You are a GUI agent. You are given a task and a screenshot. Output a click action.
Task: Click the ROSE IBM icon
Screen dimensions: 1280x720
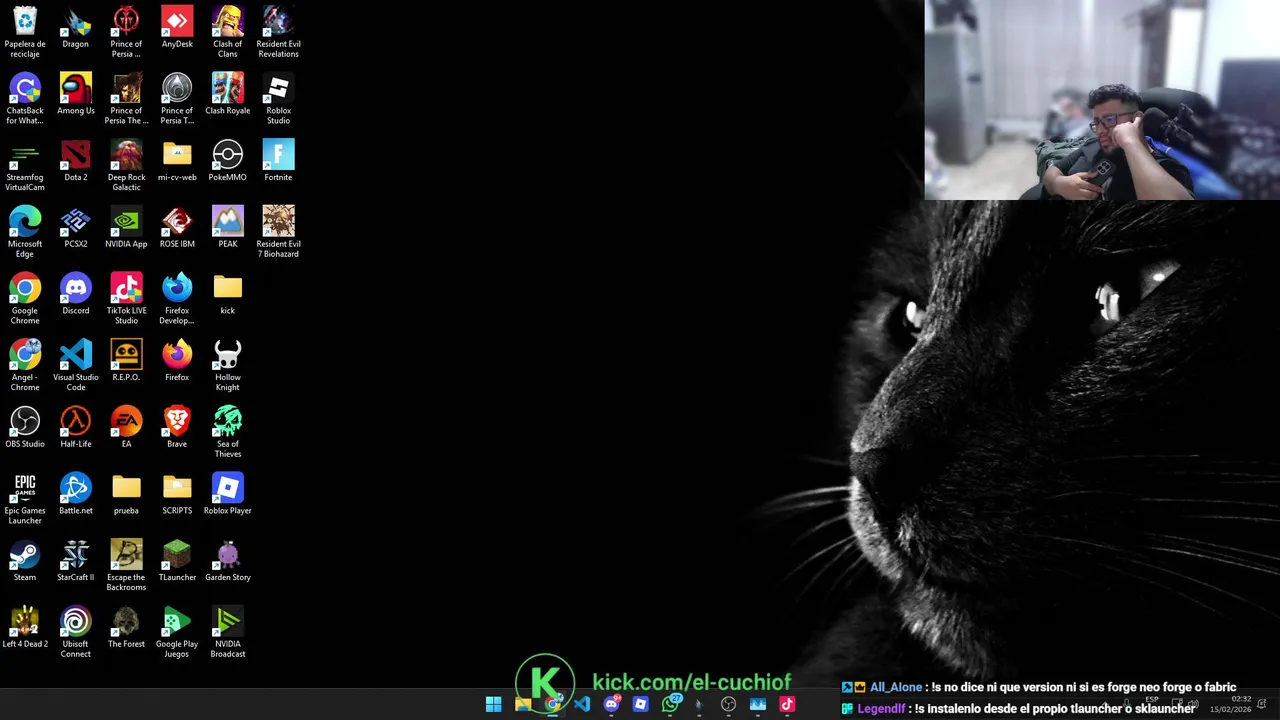tap(177, 228)
